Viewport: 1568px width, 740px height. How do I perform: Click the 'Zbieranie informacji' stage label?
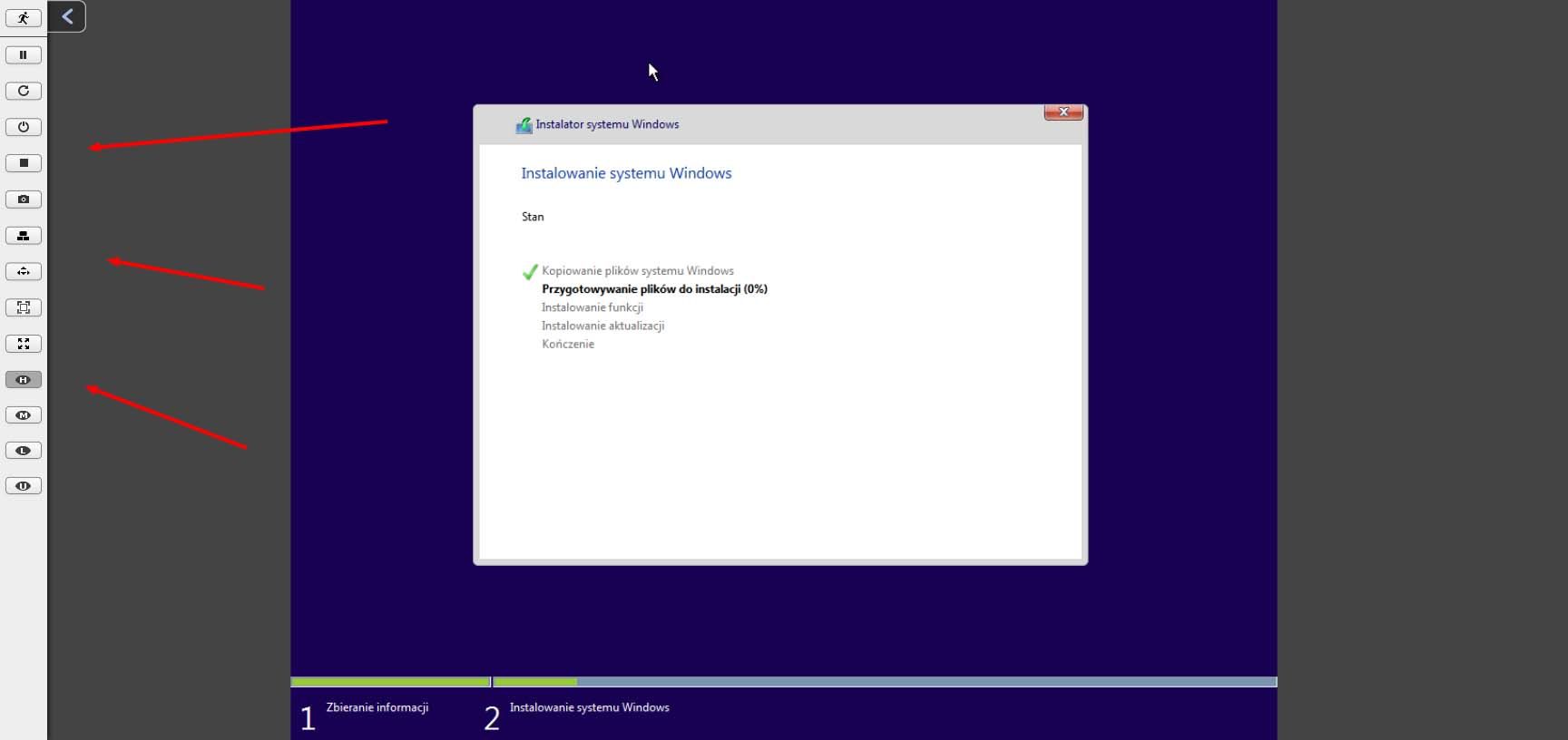(377, 707)
